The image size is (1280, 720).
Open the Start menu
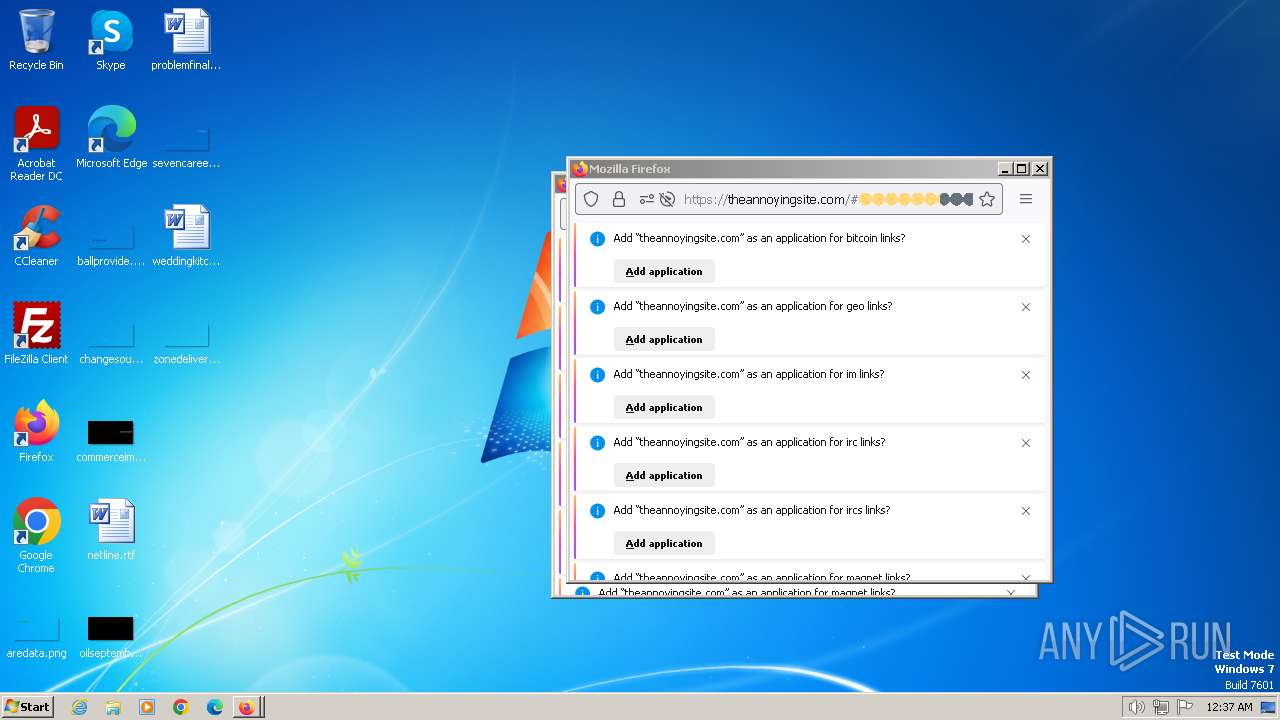coord(27,707)
